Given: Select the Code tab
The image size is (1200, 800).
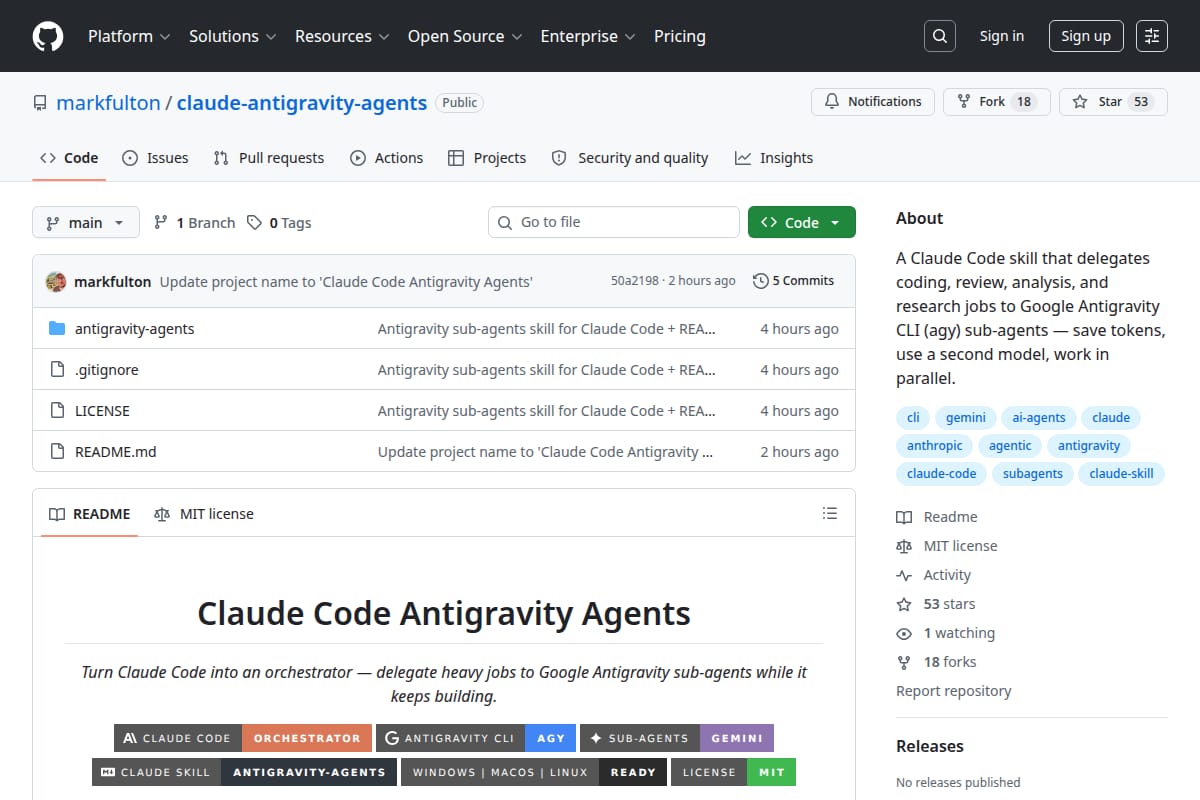Looking at the screenshot, I should pos(69,158).
